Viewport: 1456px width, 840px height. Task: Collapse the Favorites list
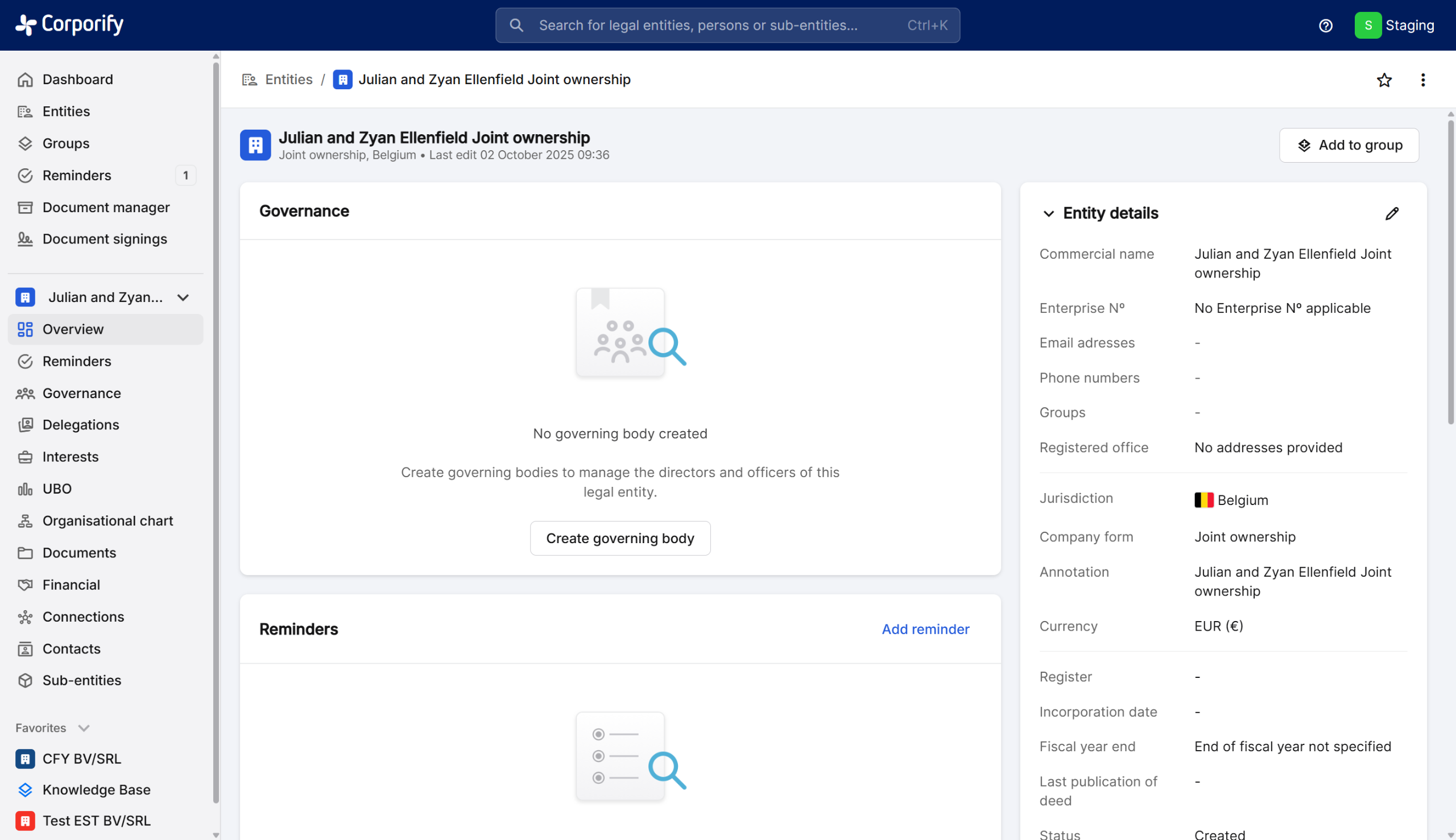tap(84, 727)
